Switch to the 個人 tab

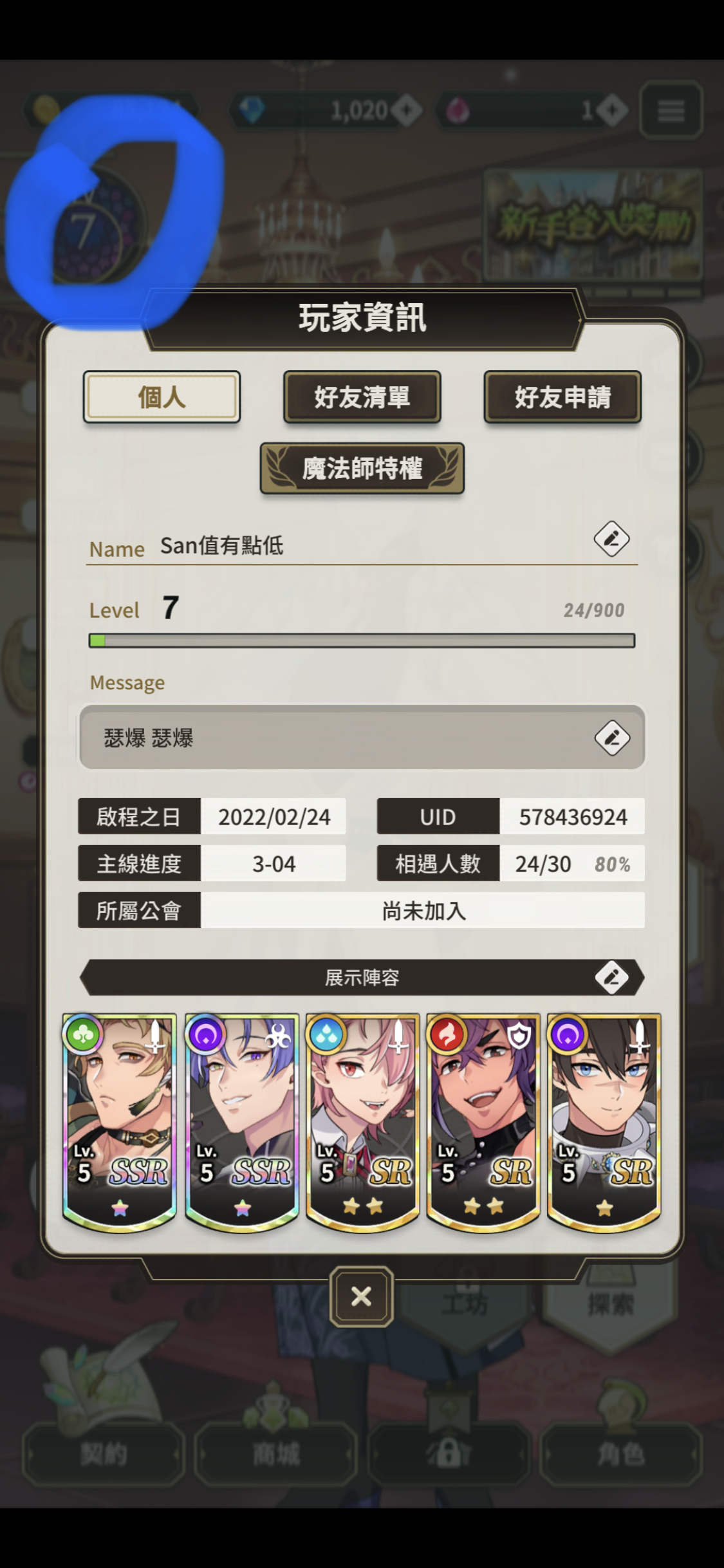(x=162, y=397)
